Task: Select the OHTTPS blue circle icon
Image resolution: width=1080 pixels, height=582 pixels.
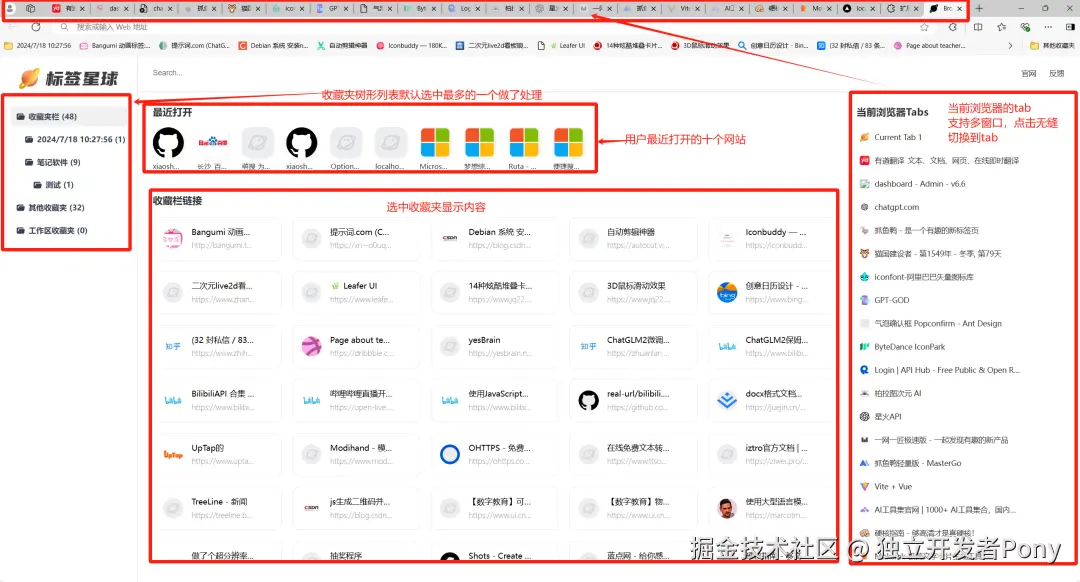Action: [449, 453]
